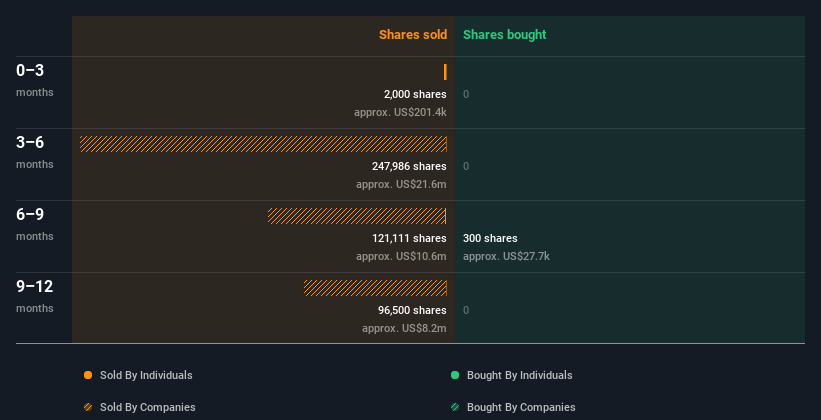Select the 9–12 months hatched sold bar
The height and width of the screenshot is (420, 821).
point(375,288)
